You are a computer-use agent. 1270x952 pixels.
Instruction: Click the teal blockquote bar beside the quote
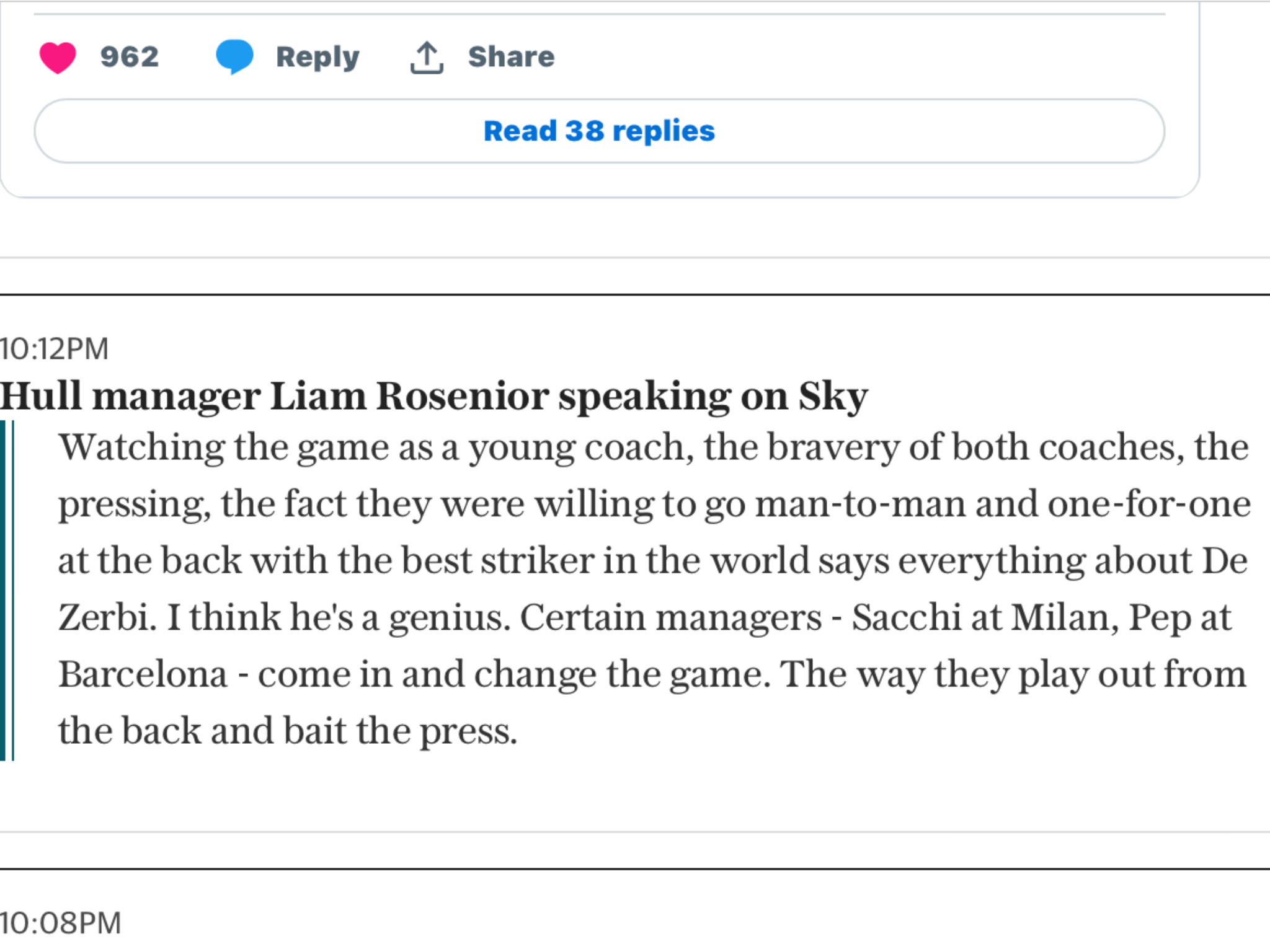(x=7, y=590)
